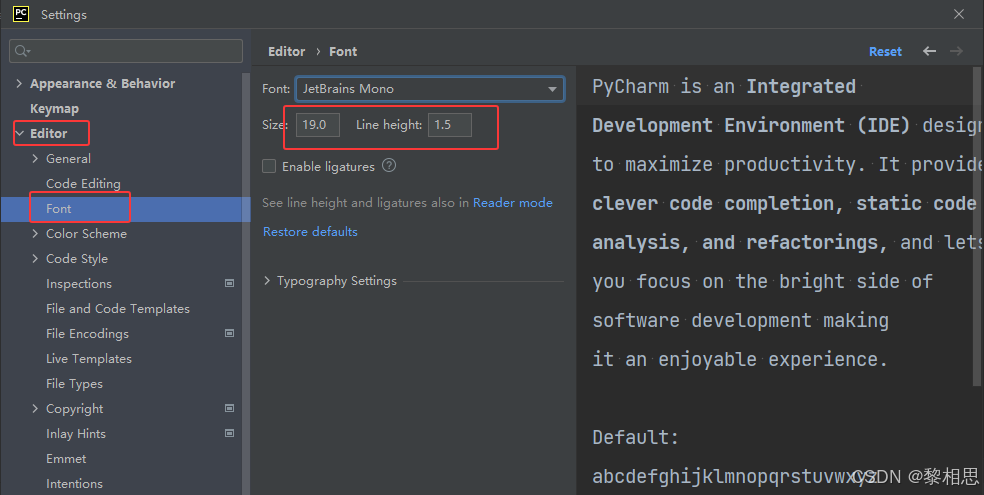Viewport: 984px width, 495px height.
Task: Open Live Templates settings page
Action: (x=89, y=359)
